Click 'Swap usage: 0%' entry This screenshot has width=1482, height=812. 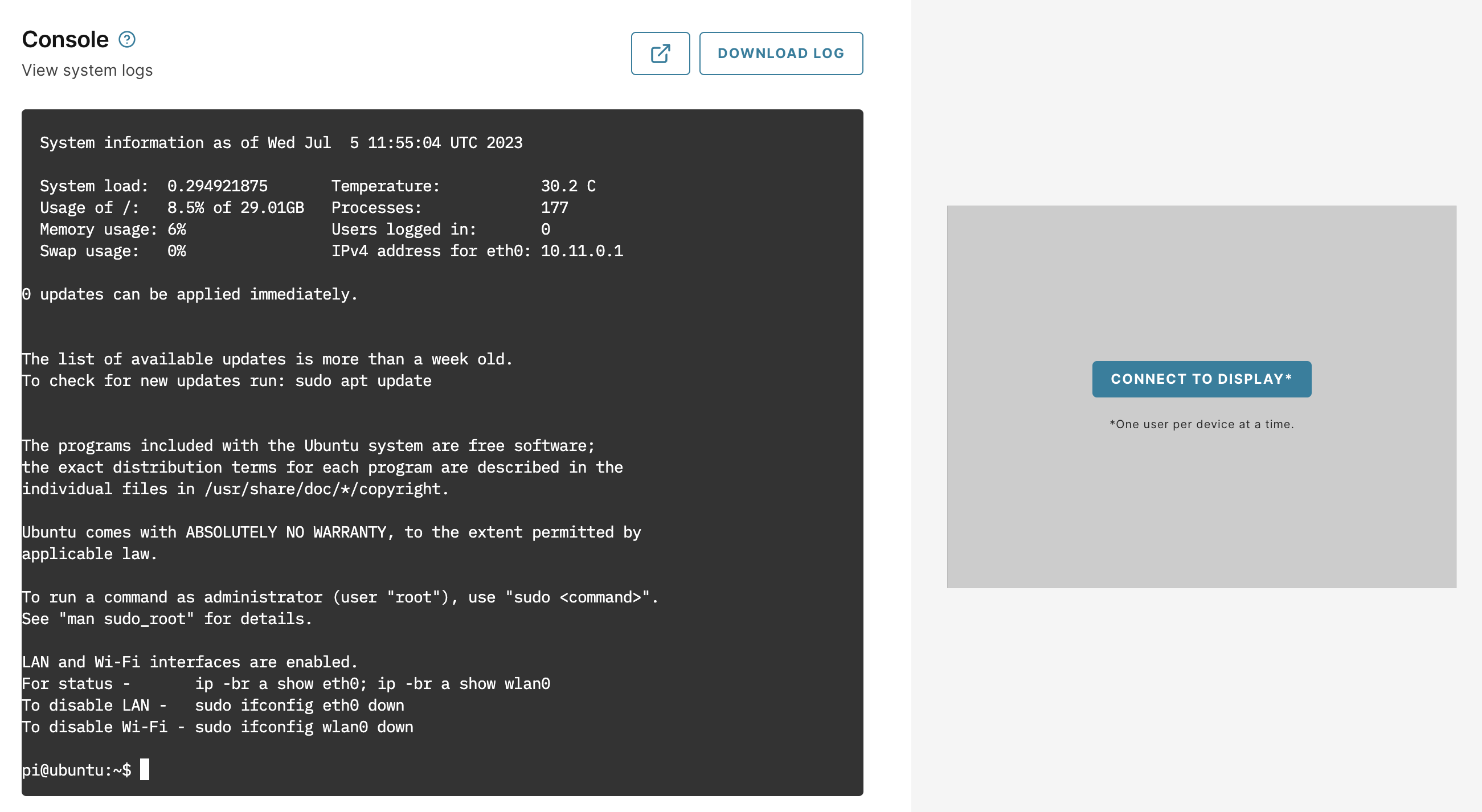point(113,251)
